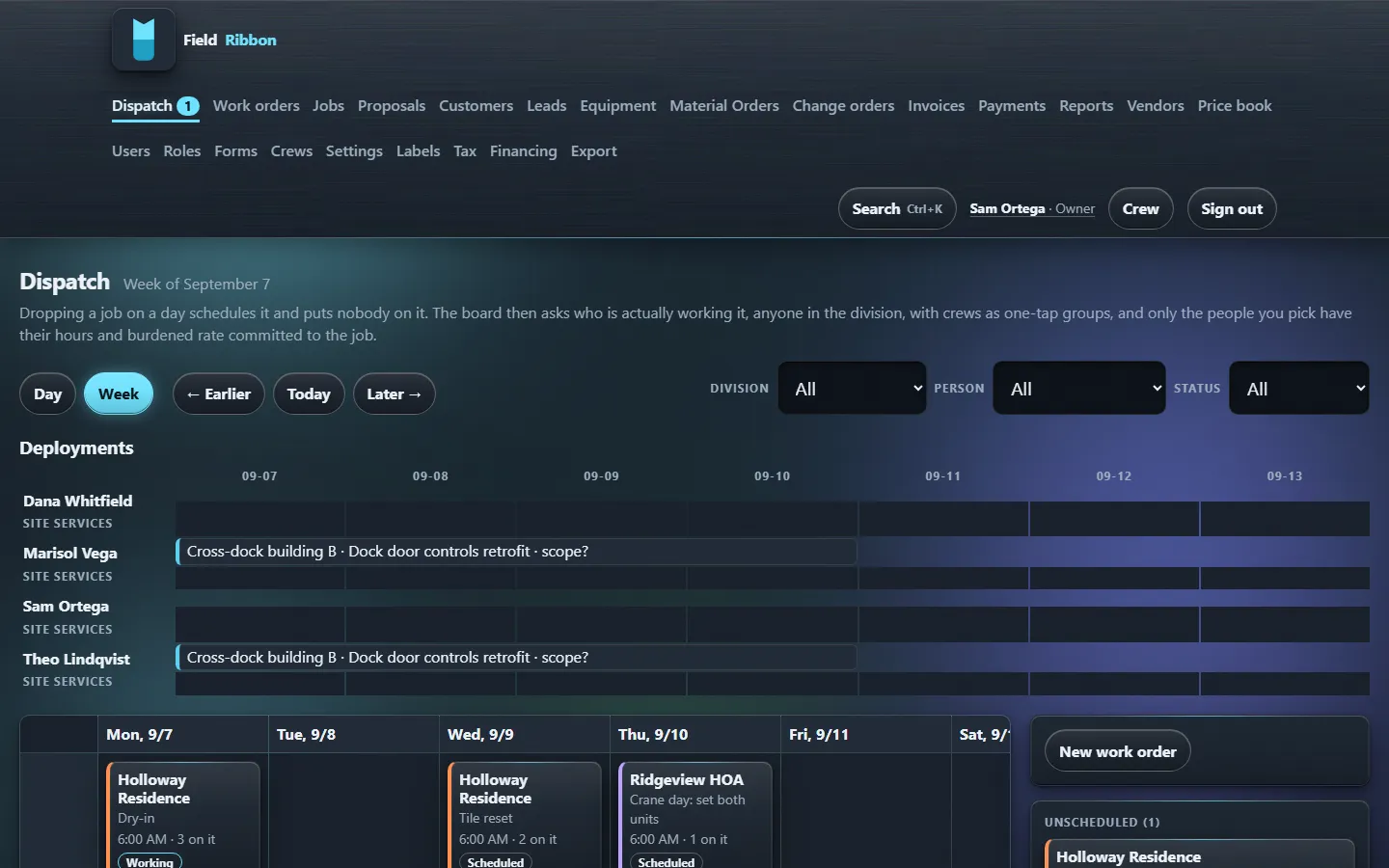Open the Price book menu item
Image resolution: width=1389 pixels, height=868 pixels.
[x=1235, y=106]
